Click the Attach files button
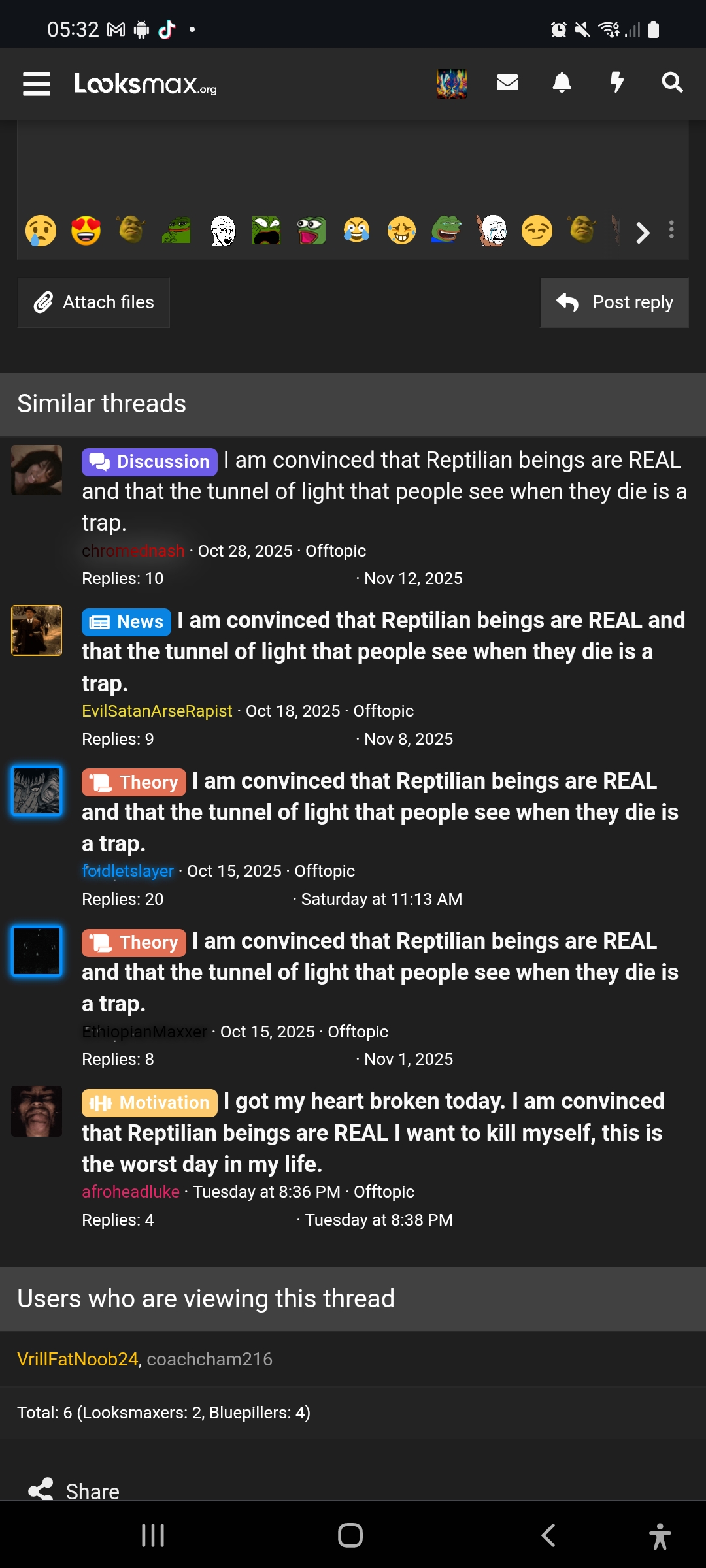 coord(93,302)
